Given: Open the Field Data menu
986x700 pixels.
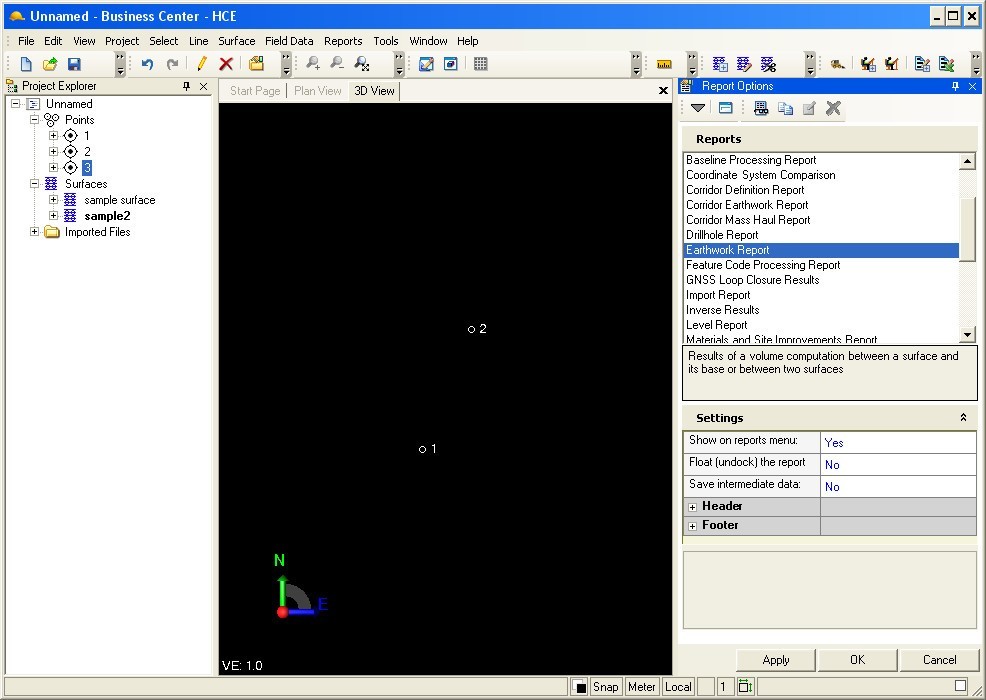Looking at the screenshot, I should pos(289,41).
